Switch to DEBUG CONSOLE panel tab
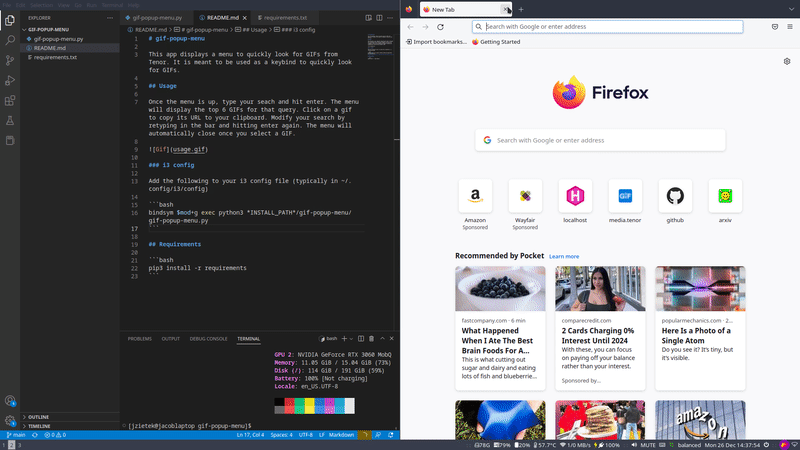This screenshot has width=800, height=450. click(208, 339)
